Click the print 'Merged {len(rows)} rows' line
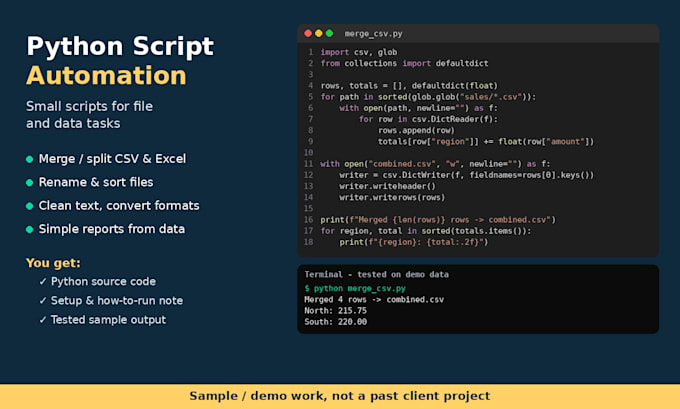 438,219
